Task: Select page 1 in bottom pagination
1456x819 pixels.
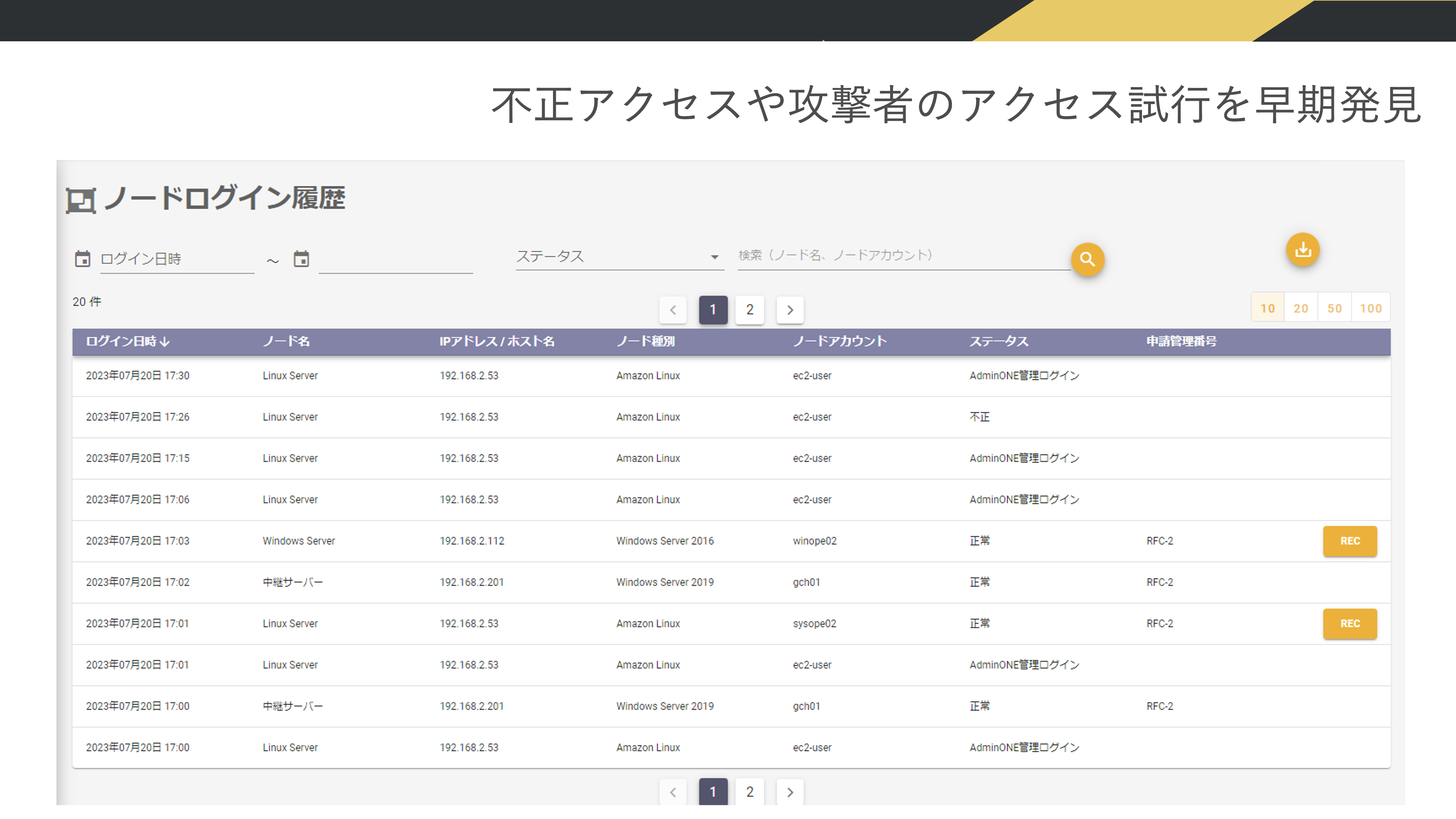Action: pos(713,792)
